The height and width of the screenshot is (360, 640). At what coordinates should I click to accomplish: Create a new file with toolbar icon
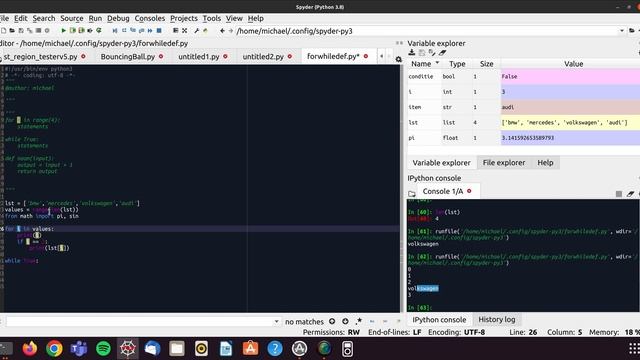pyautogui.click(x=4, y=31)
